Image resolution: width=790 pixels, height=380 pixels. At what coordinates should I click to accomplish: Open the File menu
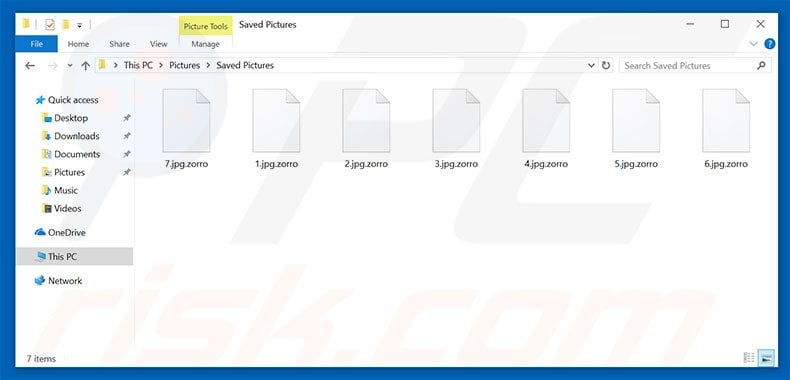click(x=36, y=44)
